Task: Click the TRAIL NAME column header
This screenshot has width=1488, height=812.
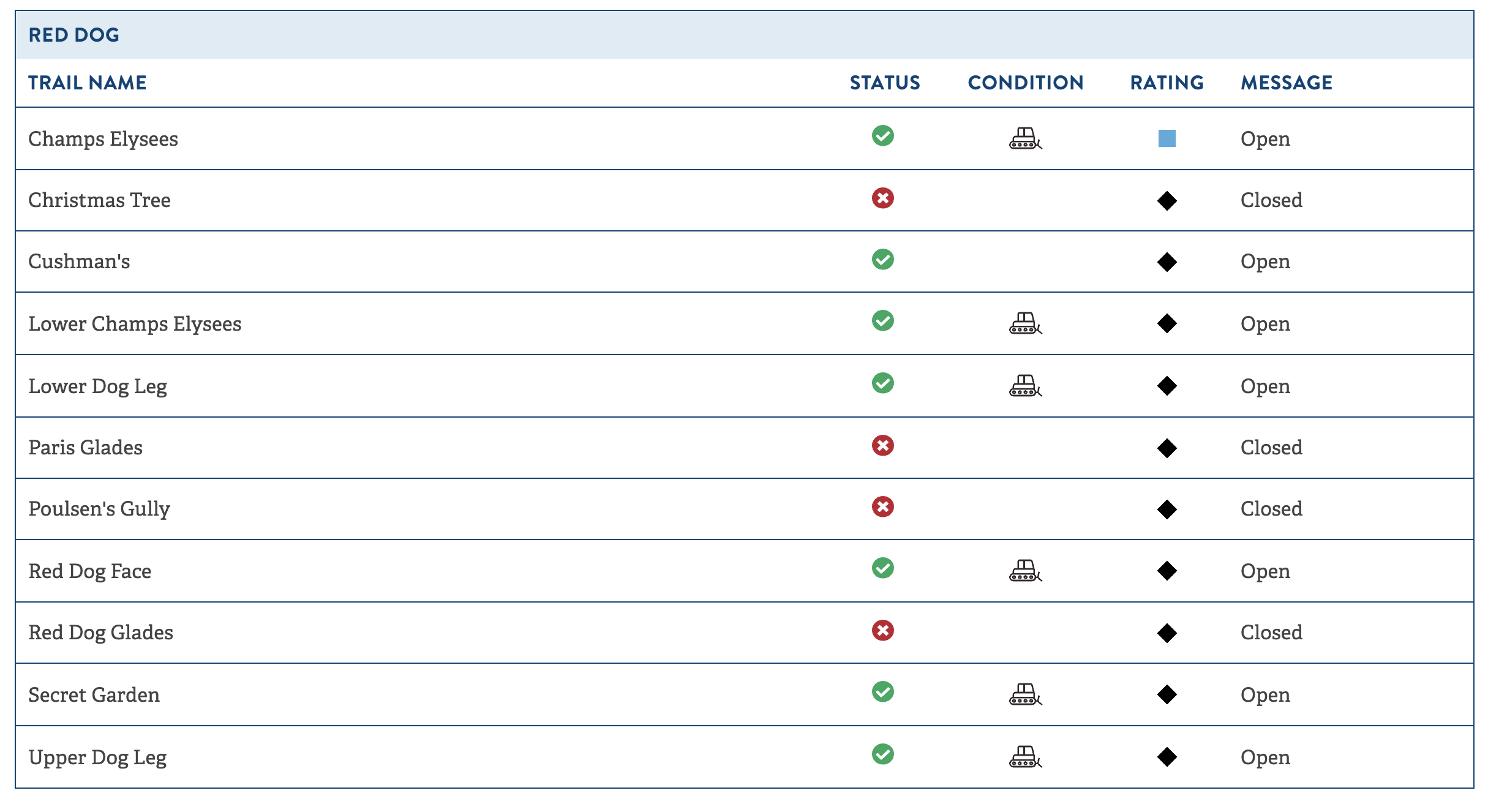Action: click(88, 83)
